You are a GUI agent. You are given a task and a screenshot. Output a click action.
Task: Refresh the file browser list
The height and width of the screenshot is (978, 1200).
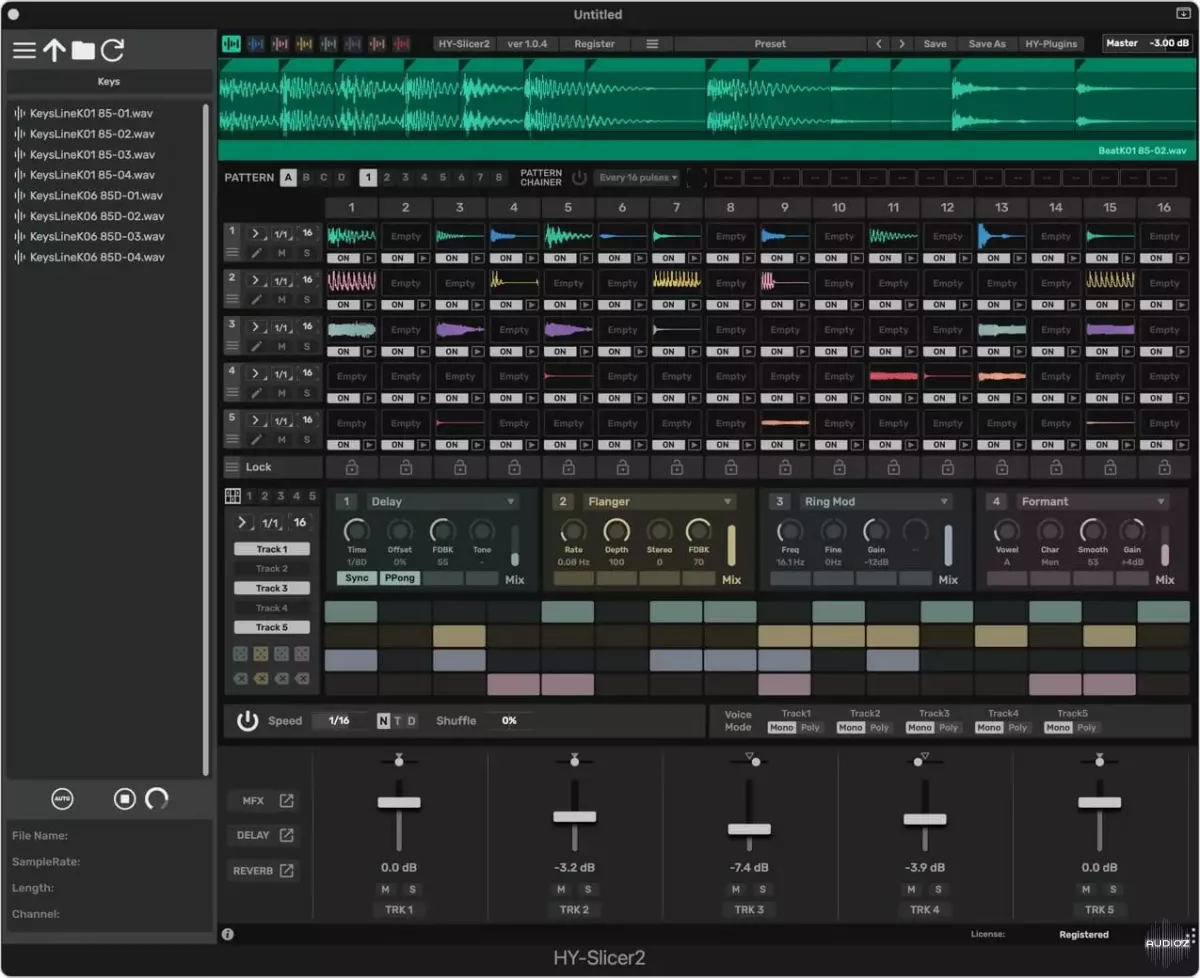(x=112, y=49)
